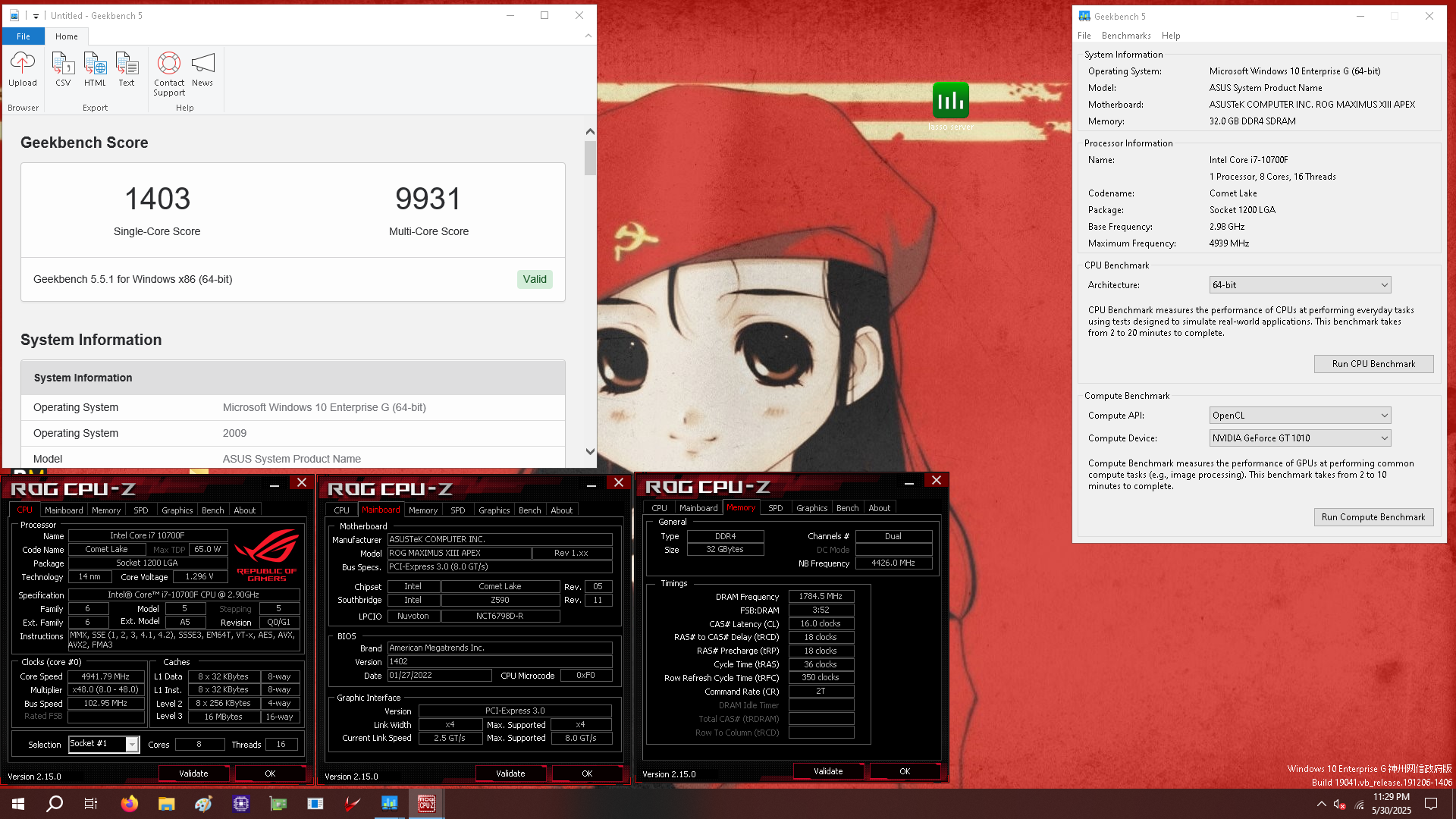The height and width of the screenshot is (819, 1456).
Task: Open File tab in Untitled Geekbench window
Action: [24, 36]
